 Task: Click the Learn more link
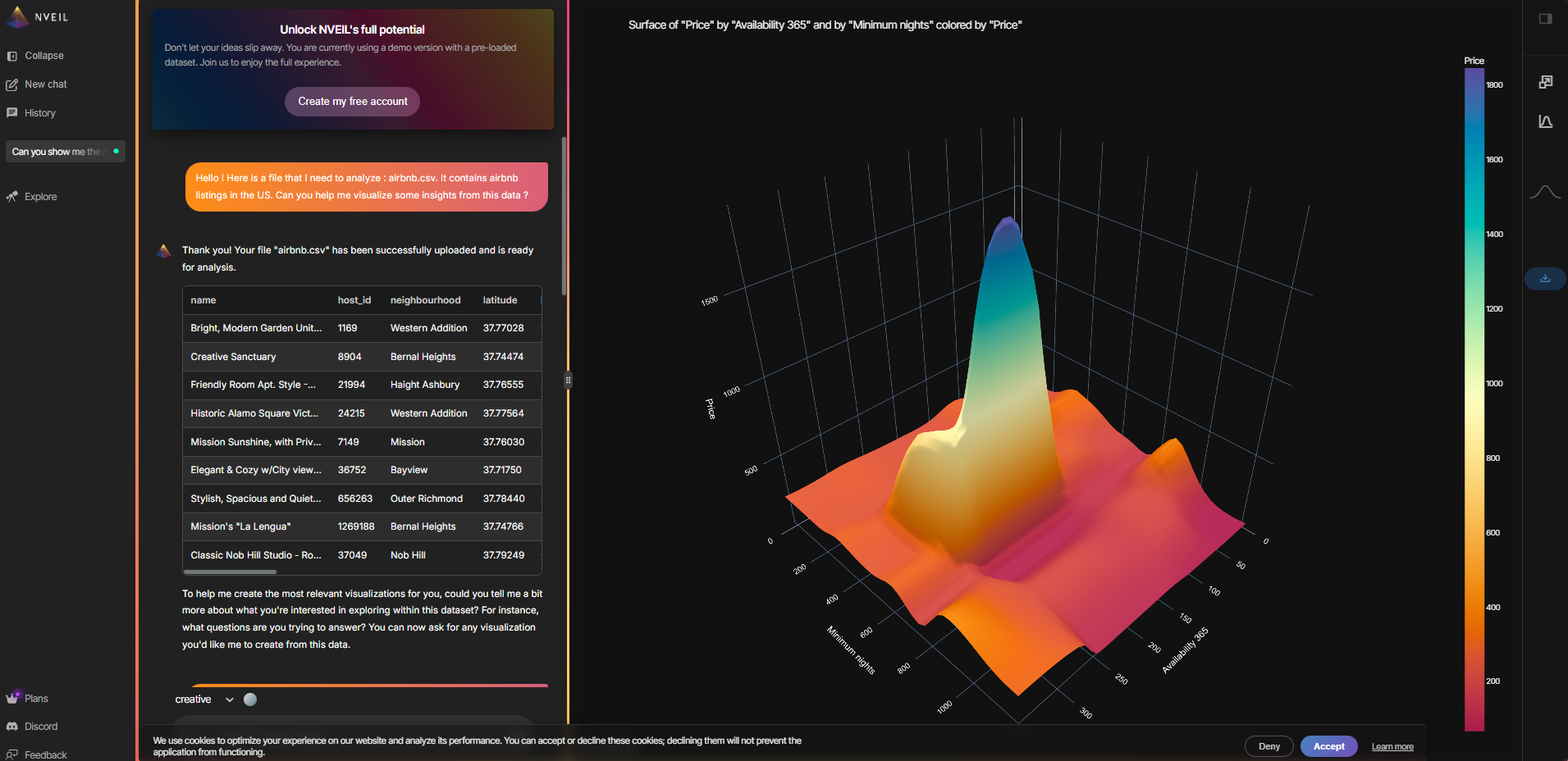coord(1392,747)
